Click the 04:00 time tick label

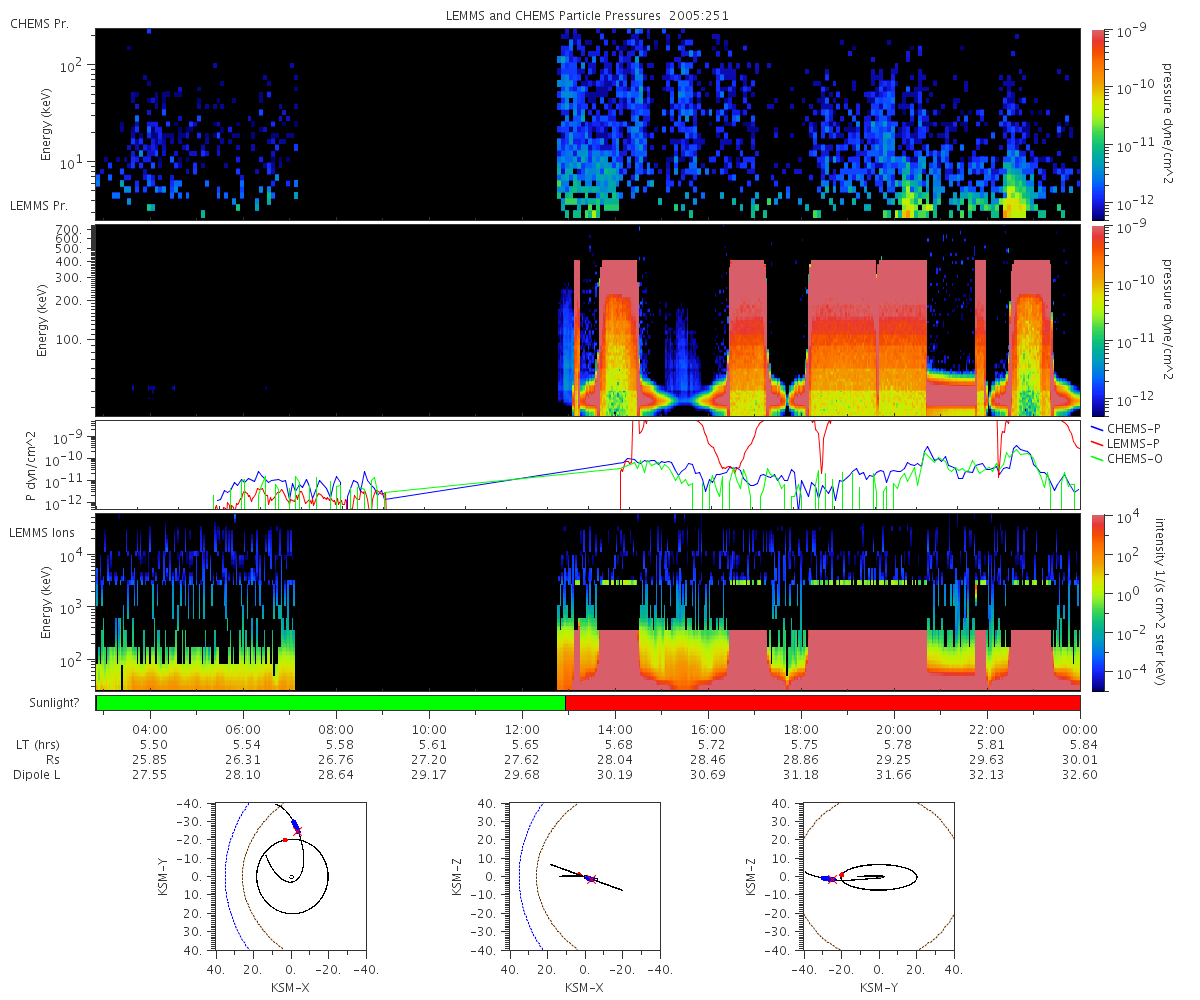tap(150, 731)
